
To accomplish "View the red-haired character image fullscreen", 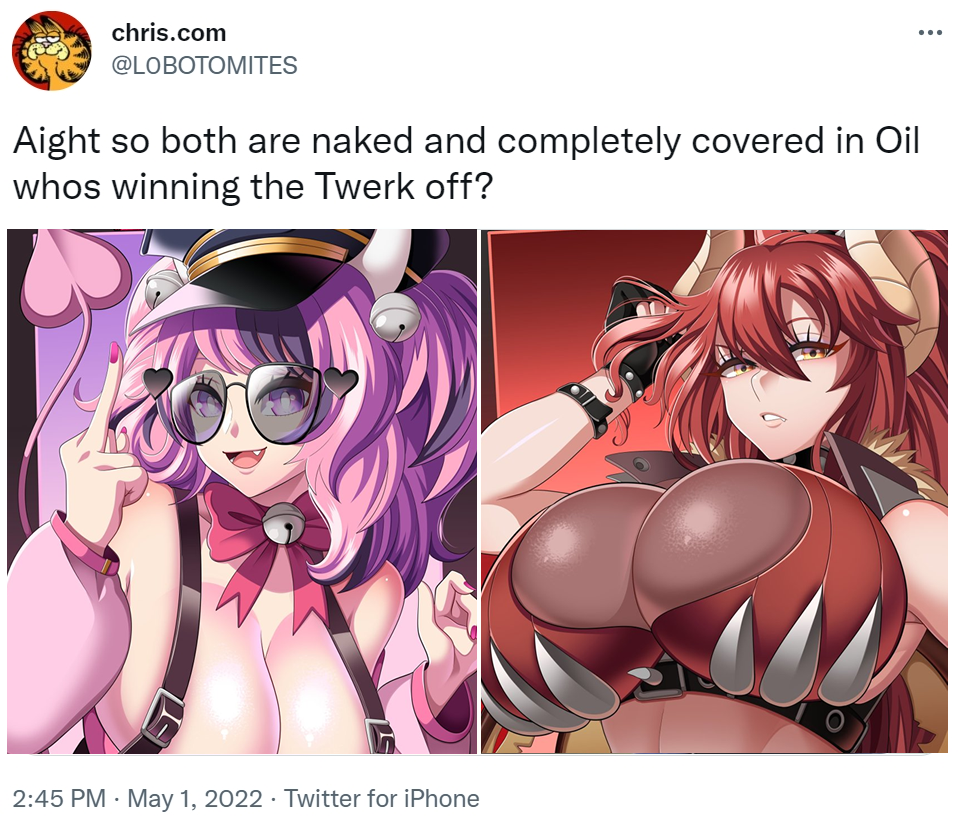I will click(x=714, y=491).
